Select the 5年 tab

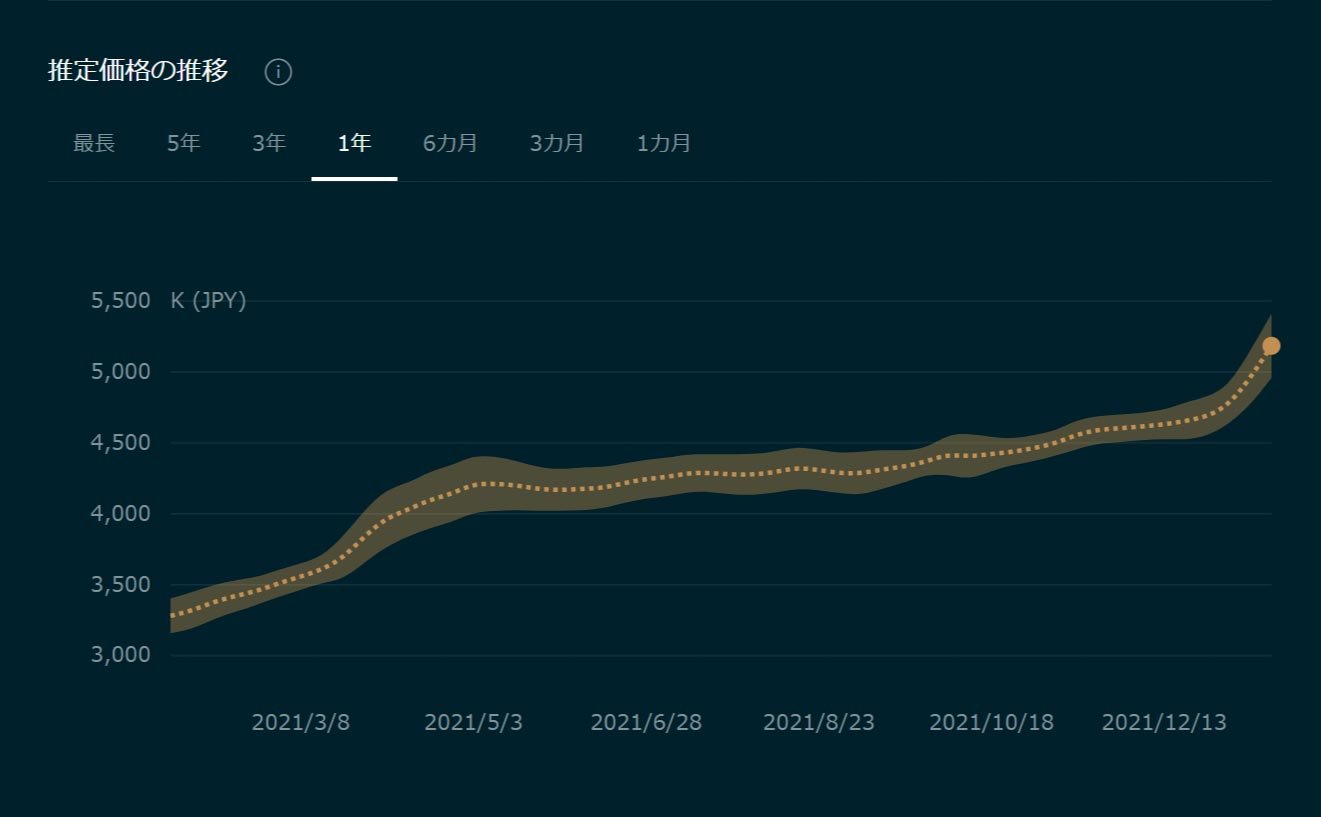pyautogui.click(x=183, y=143)
